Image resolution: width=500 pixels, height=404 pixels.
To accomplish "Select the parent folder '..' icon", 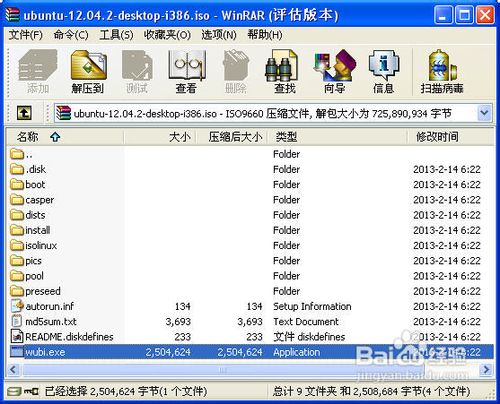I will [17, 154].
